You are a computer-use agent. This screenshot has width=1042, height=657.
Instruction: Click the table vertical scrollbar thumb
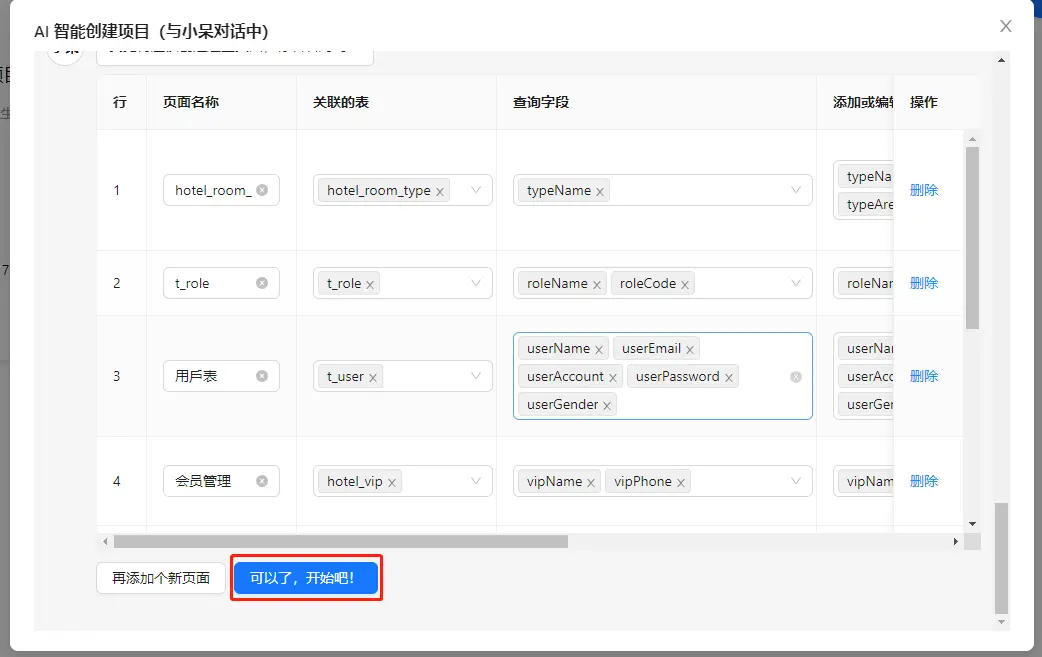click(x=972, y=238)
